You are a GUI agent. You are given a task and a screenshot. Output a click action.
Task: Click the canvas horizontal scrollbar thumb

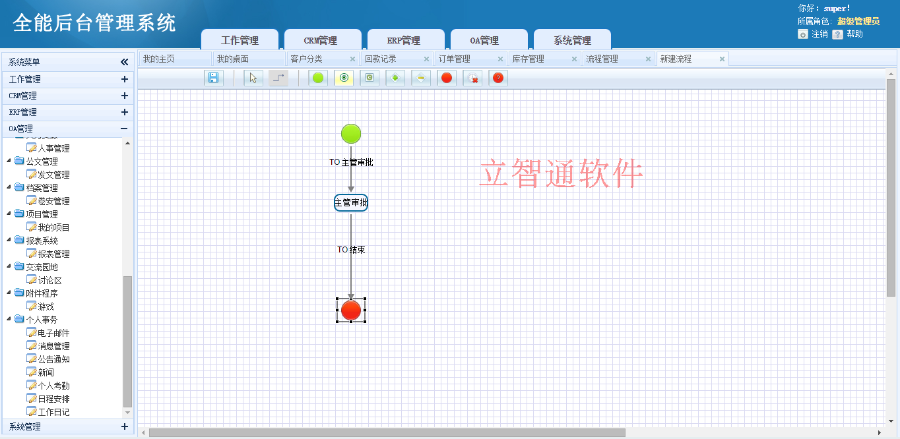387,432
